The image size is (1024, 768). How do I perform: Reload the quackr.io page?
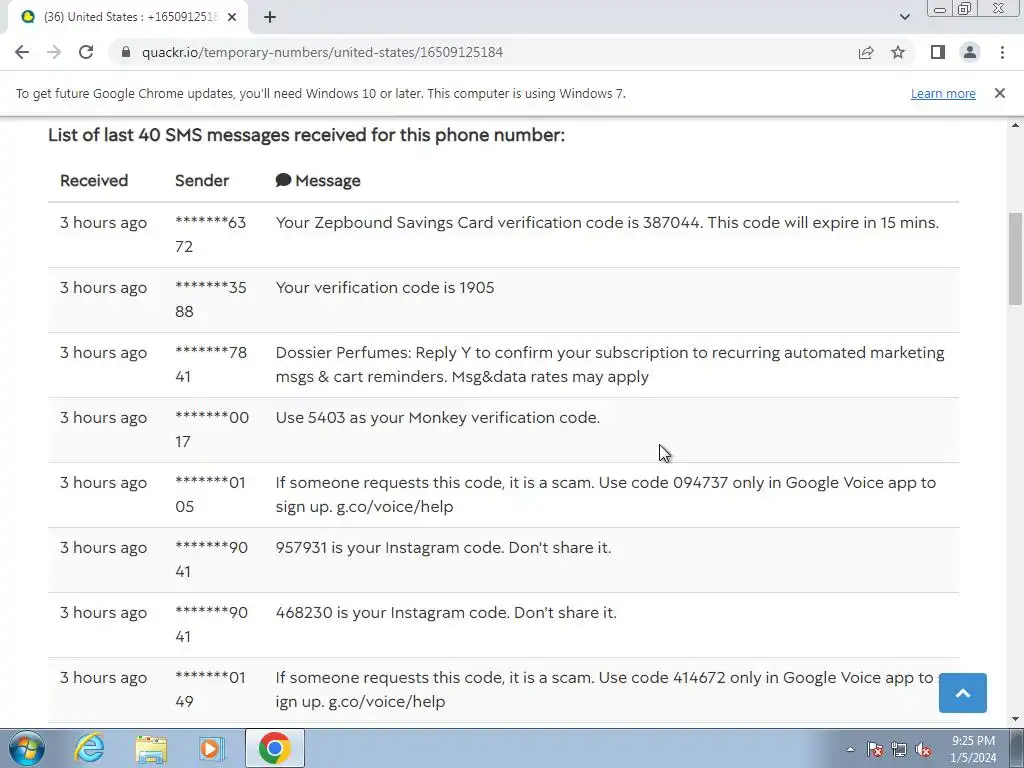(86, 52)
